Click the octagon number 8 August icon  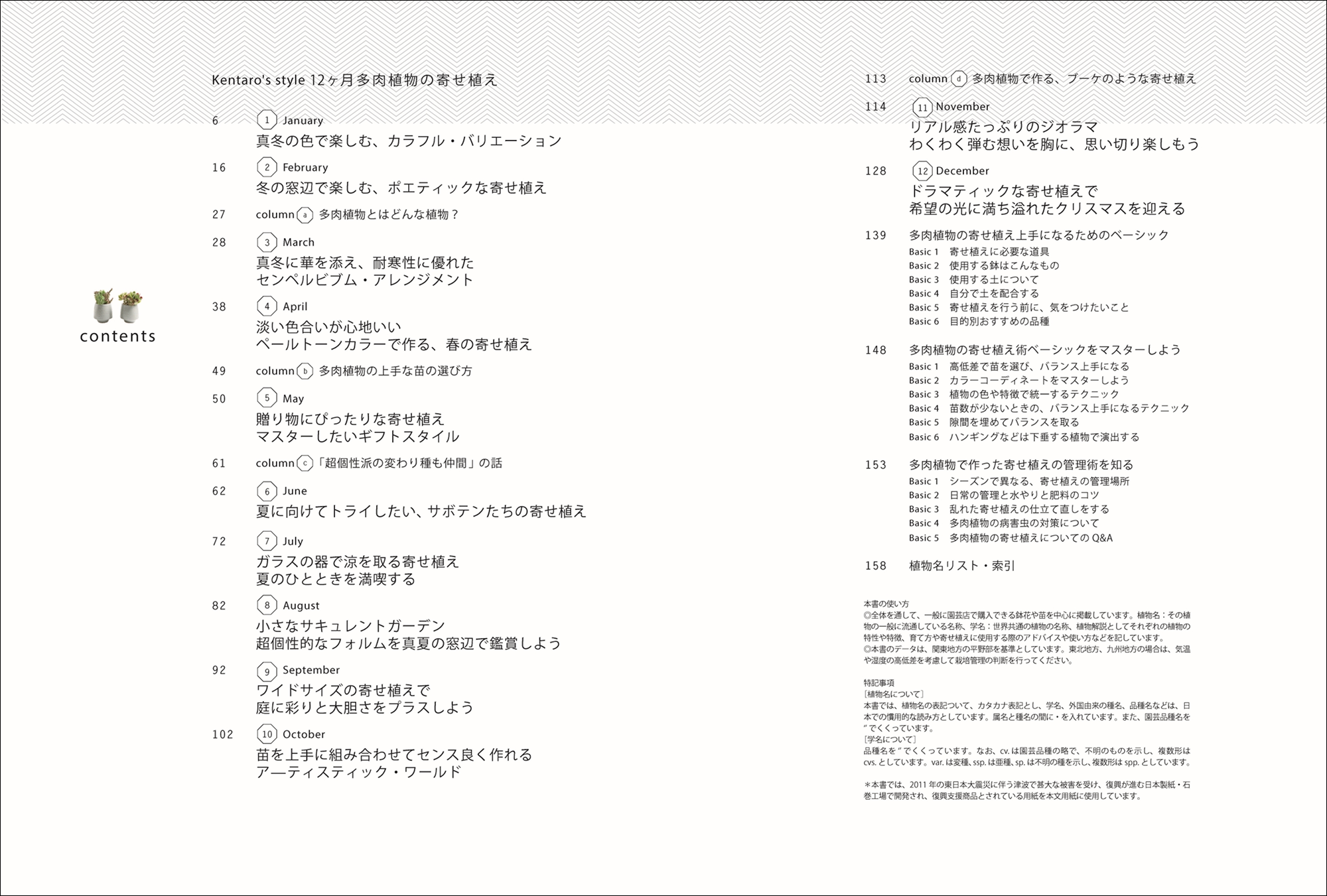point(267,606)
